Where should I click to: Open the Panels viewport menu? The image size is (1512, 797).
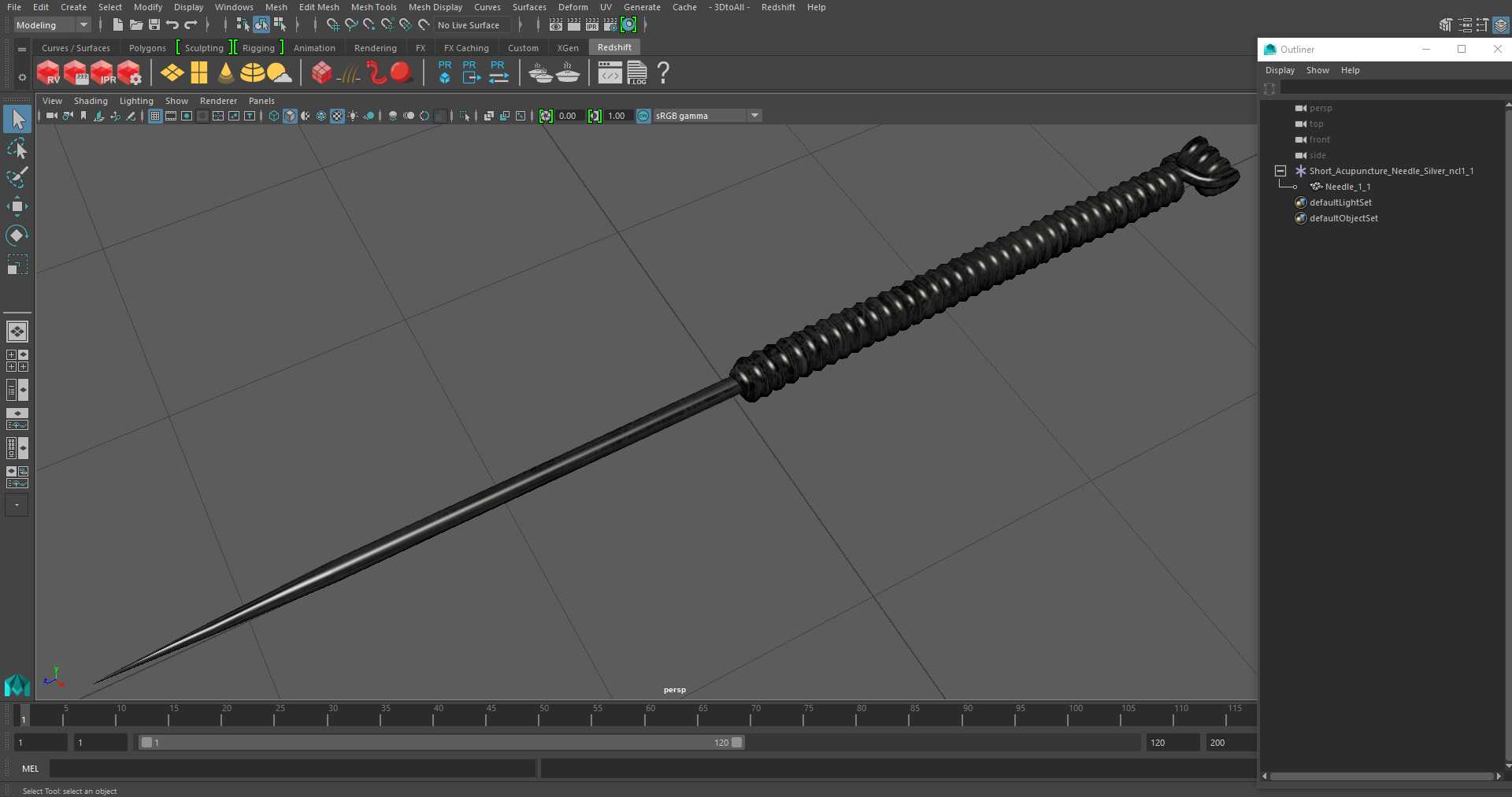click(261, 101)
